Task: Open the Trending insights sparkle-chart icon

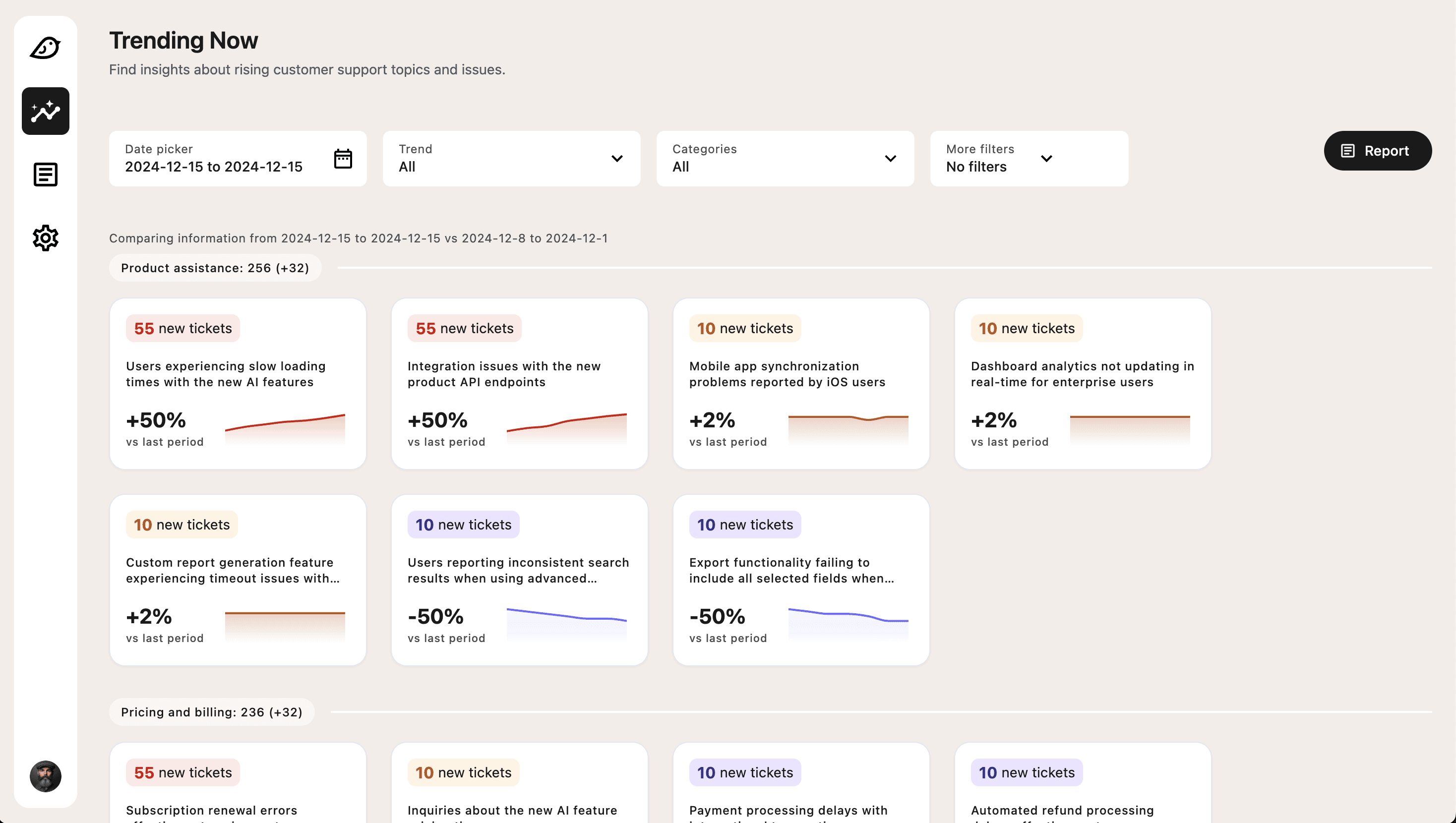Action: pyautogui.click(x=45, y=111)
